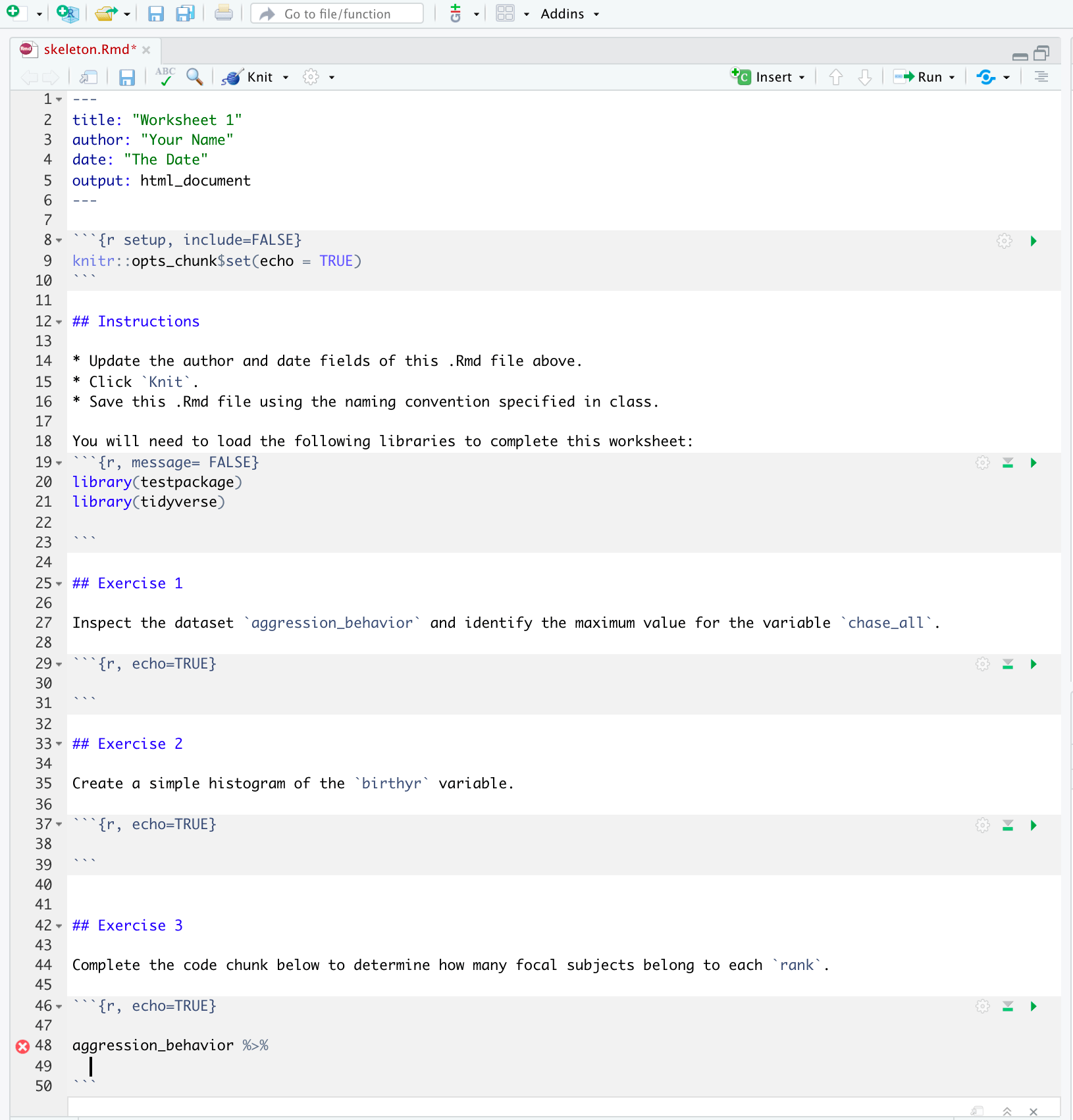Fold the Exercise 3 code chunk at line 46

(59, 1007)
